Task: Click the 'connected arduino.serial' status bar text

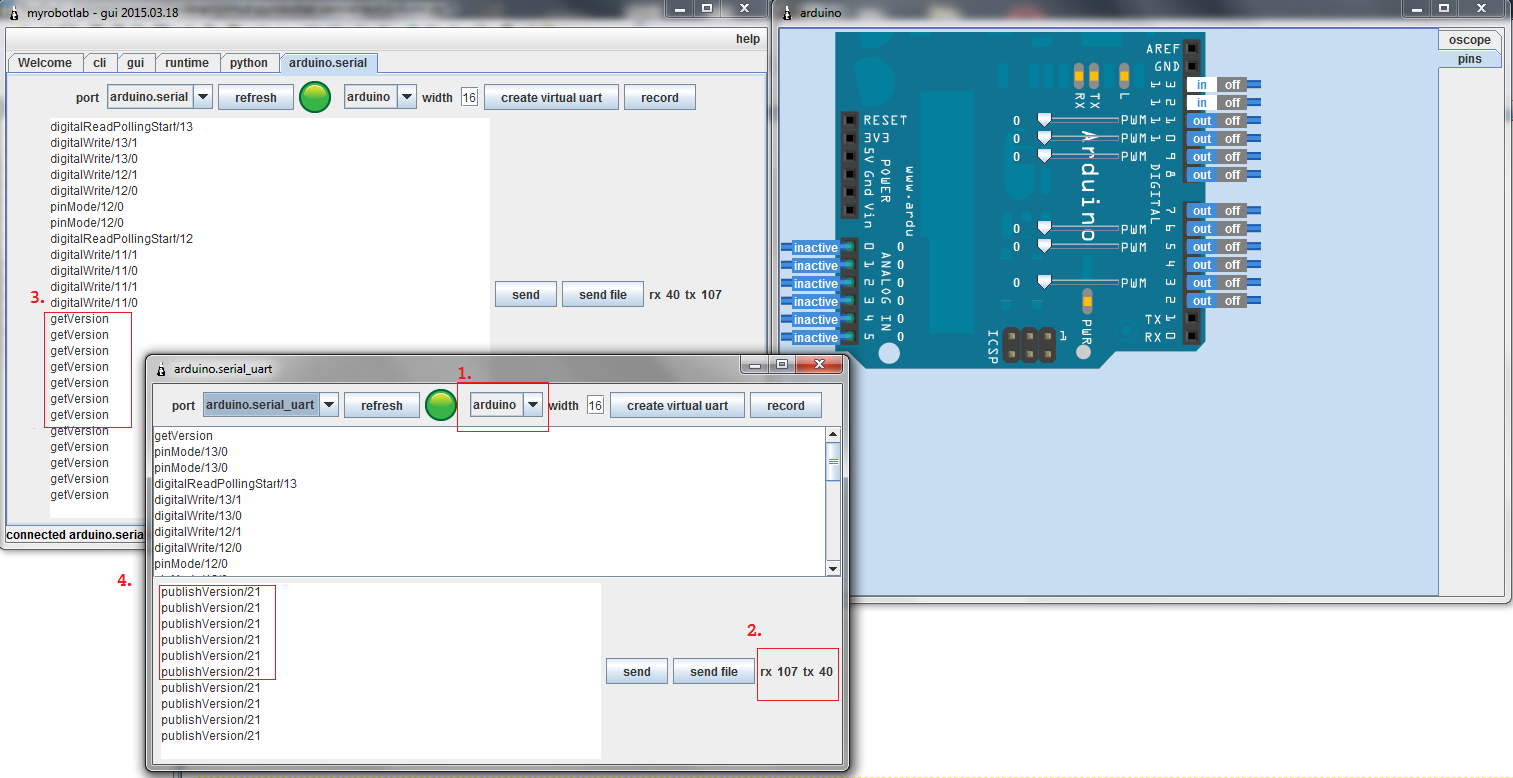Action: click(x=75, y=535)
